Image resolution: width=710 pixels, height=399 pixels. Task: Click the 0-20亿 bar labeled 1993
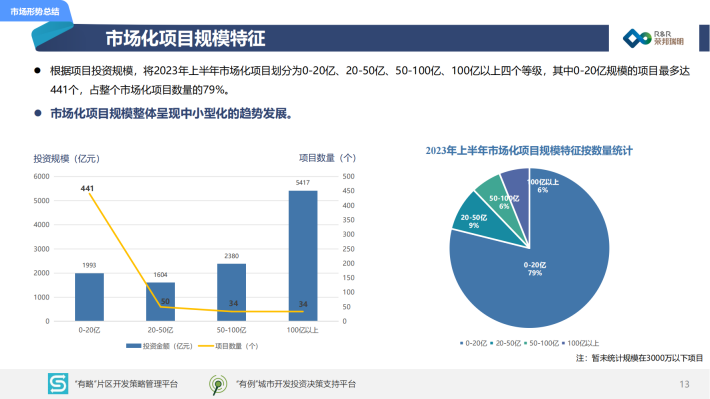coord(89,297)
